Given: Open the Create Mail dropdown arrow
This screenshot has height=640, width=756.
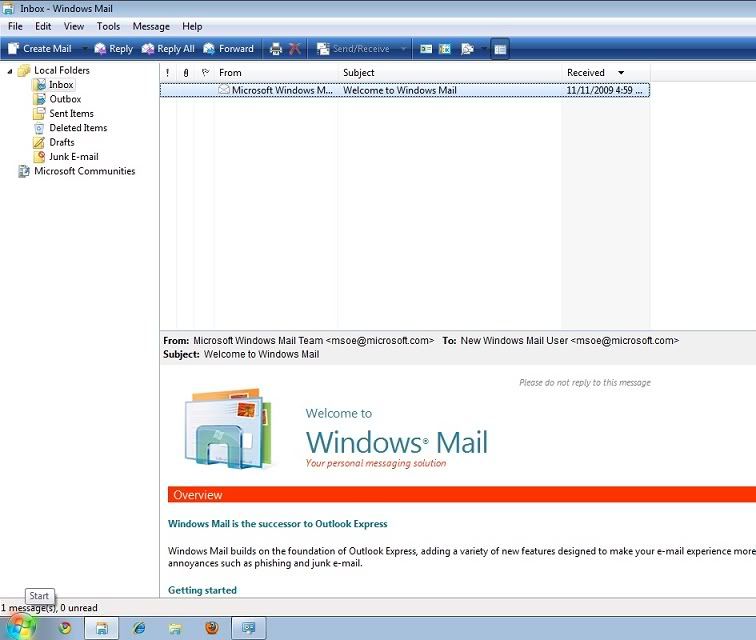Looking at the screenshot, I should point(84,49).
